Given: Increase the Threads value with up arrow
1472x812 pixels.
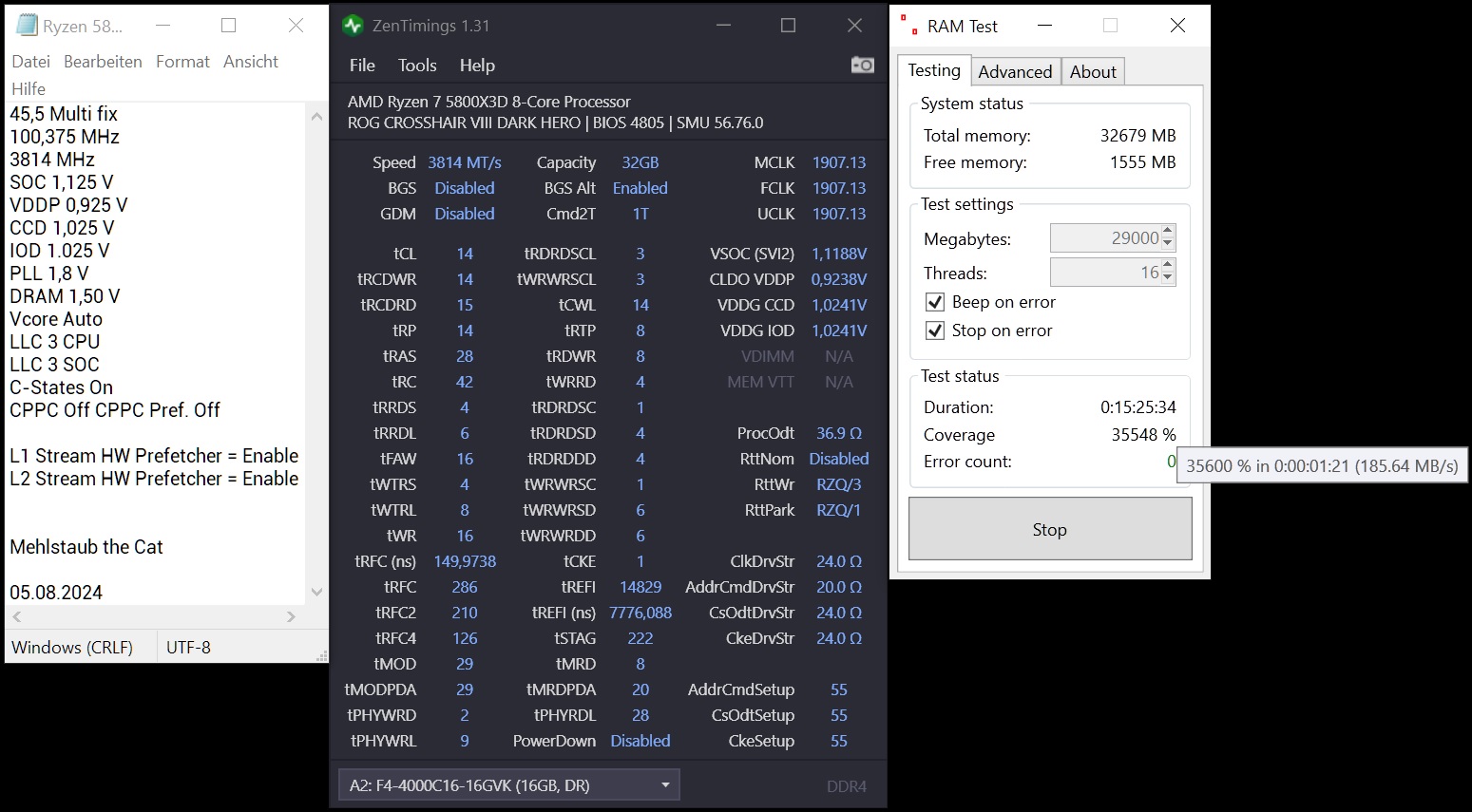Looking at the screenshot, I should 1168,266.
